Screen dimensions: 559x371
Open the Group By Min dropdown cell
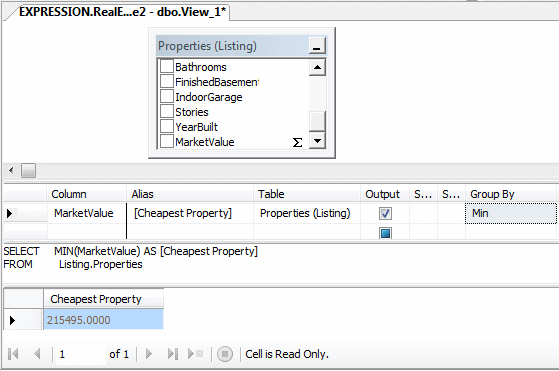(511, 213)
